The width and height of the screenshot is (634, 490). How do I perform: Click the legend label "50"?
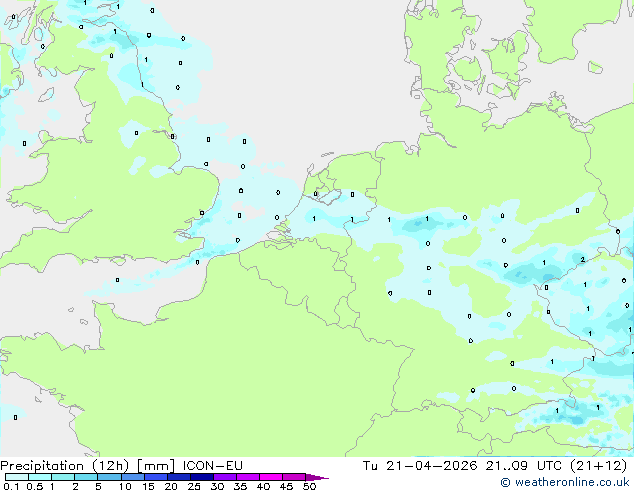(309, 486)
